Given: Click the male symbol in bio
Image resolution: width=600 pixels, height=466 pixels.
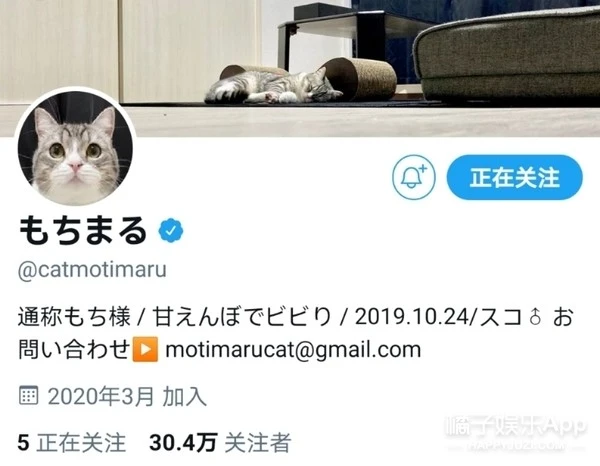Looking at the screenshot, I should [x=535, y=317].
